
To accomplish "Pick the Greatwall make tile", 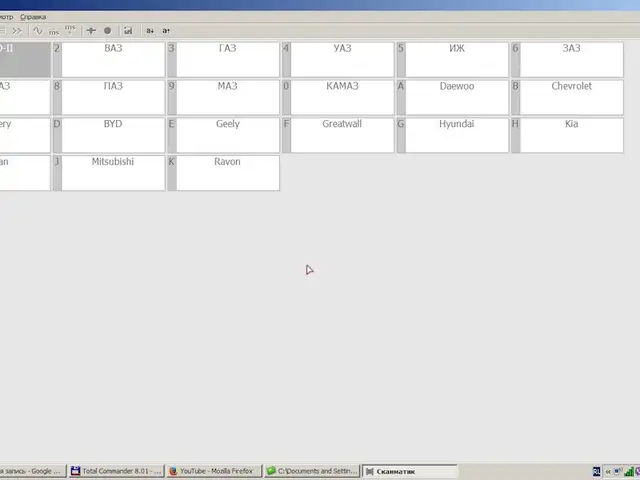I will pos(338,136).
